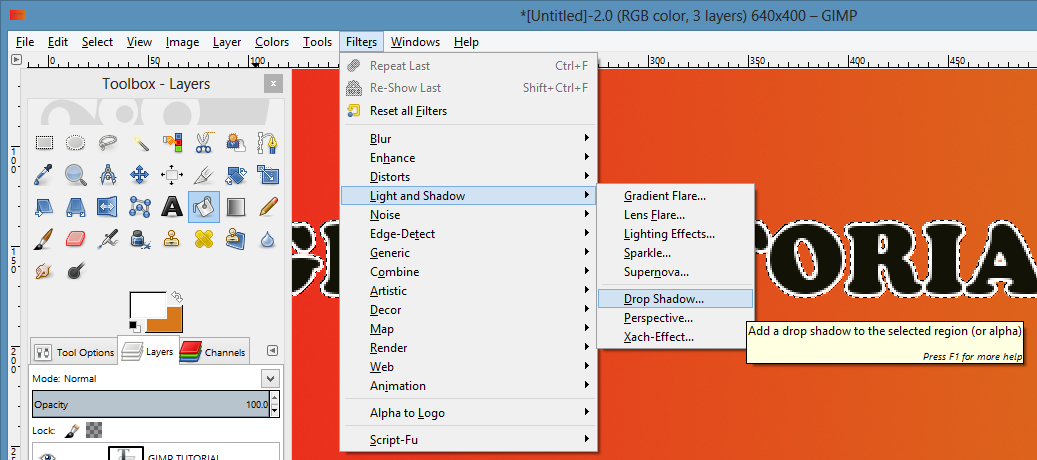Screen dimensions: 1037x460
Task: Select the Clone stamp tool
Action: pos(172,239)
